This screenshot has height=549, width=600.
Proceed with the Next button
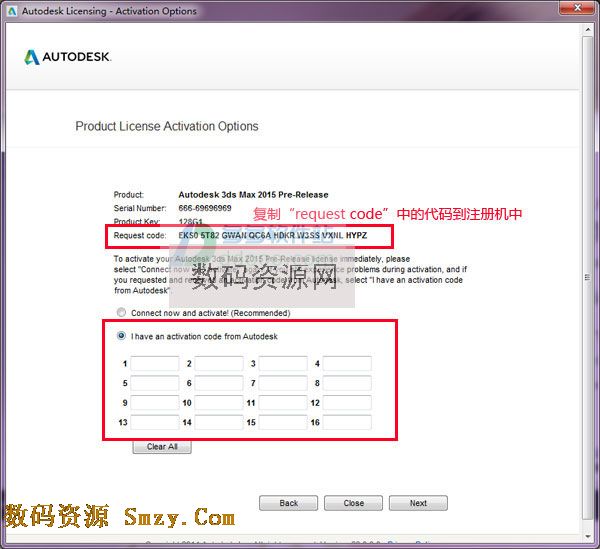click(x=418, y=503)
